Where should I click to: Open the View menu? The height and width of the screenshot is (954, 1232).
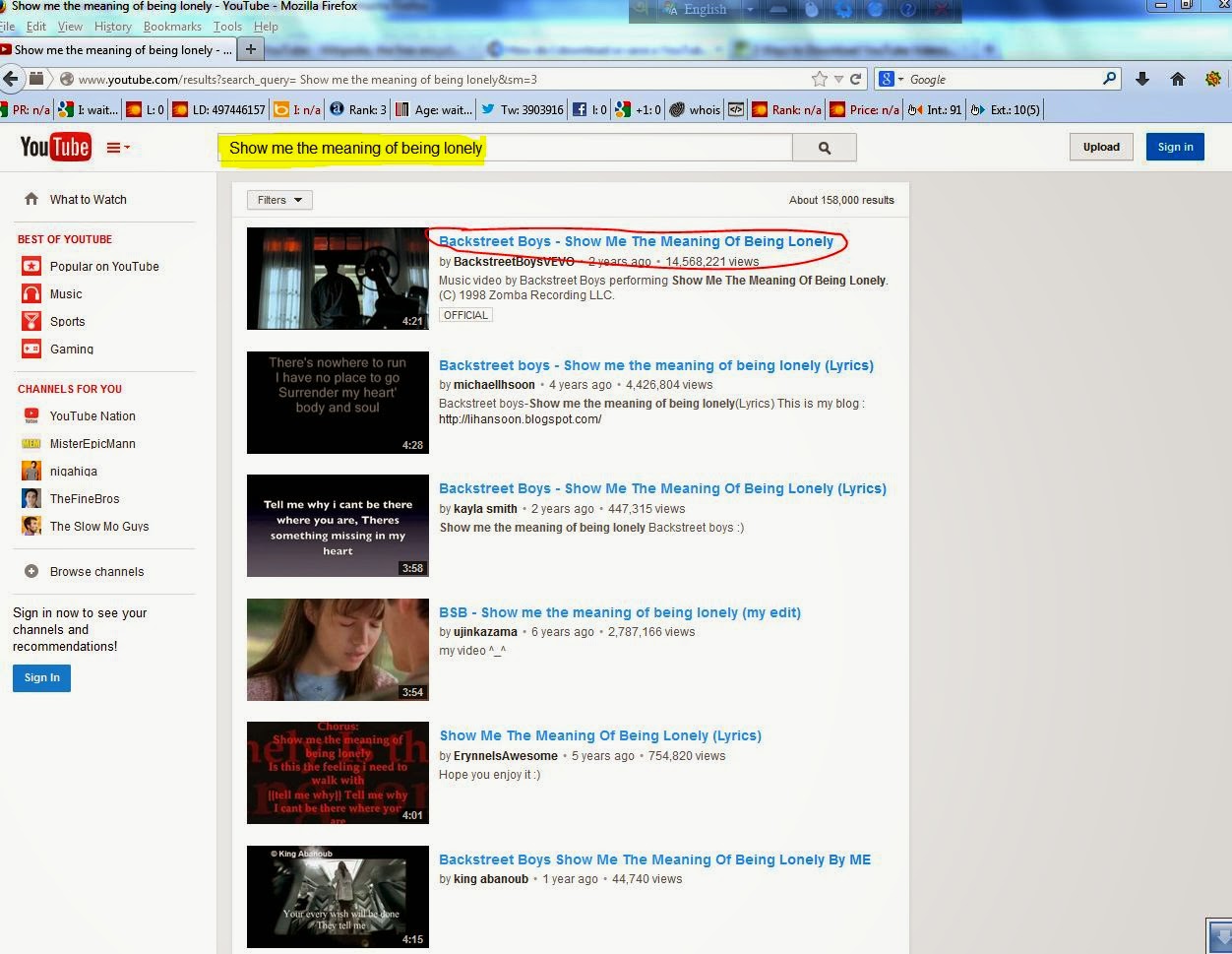(x=70, y=27)
